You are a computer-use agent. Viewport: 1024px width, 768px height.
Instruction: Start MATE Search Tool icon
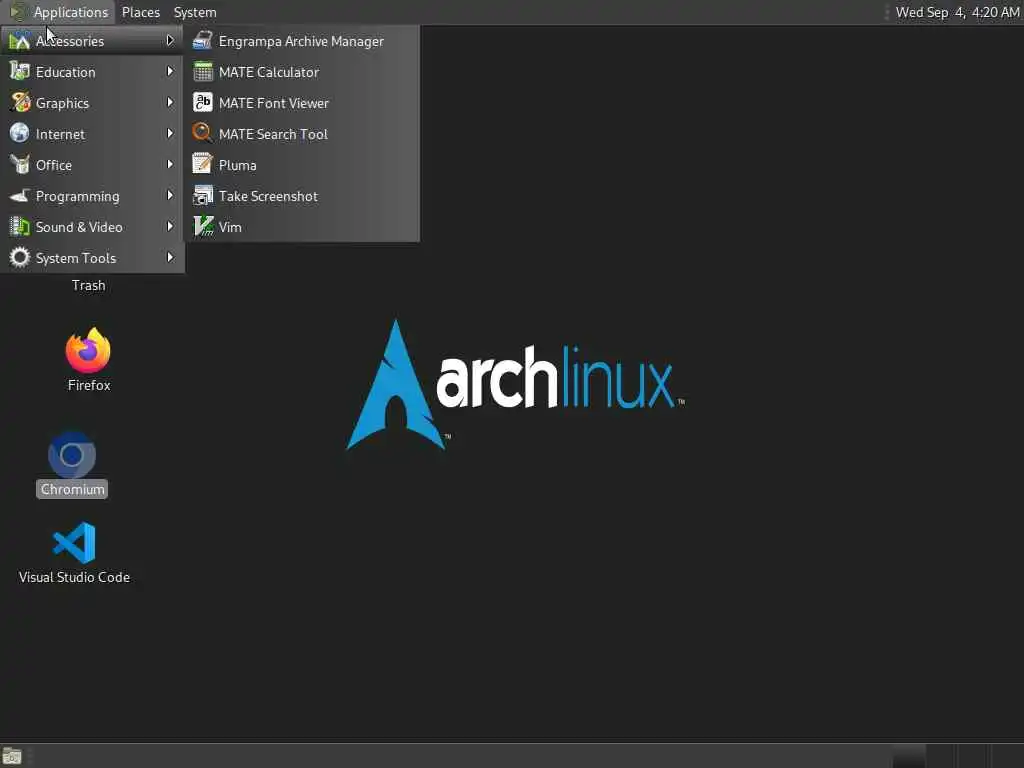click(x=202, y=133)
